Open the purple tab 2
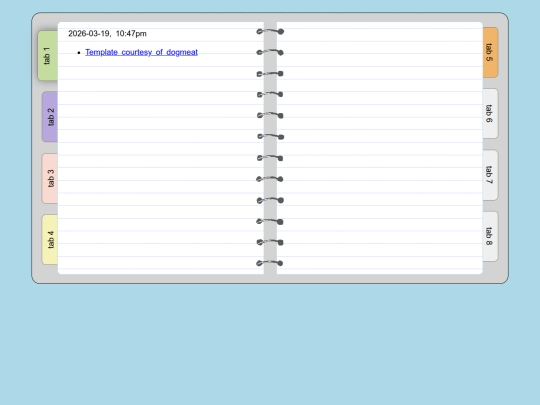The height and width of the screenshot is (405, 540). point(50,117)
